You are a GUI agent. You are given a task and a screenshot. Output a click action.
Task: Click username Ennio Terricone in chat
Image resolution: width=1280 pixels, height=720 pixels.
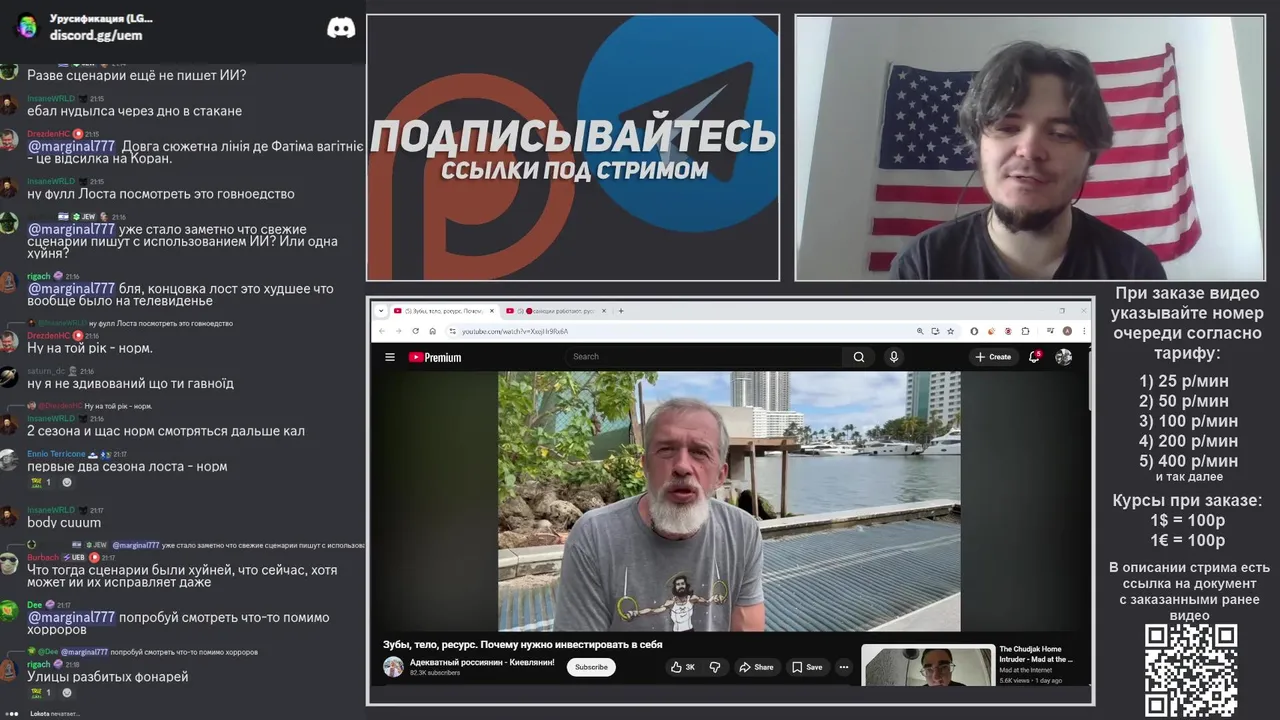click(56, 454)
